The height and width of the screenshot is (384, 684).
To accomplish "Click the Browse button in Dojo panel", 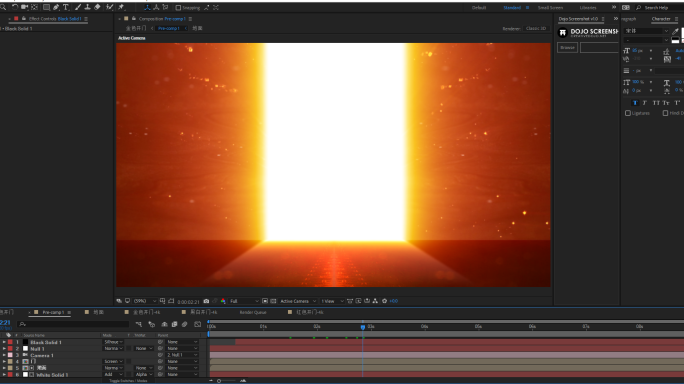I will [x=568, y=48].
